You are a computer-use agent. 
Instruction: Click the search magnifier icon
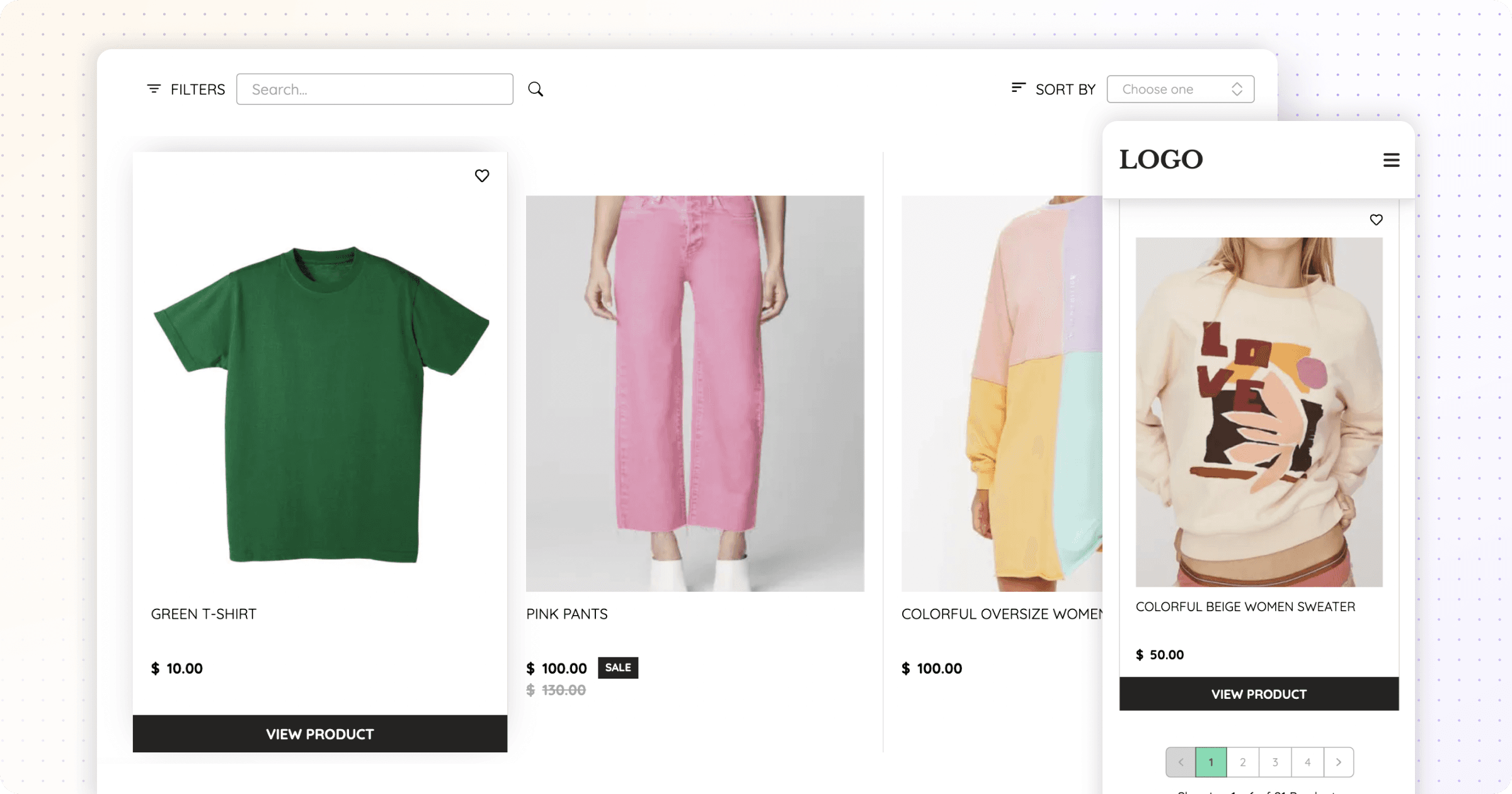point(536,89)
